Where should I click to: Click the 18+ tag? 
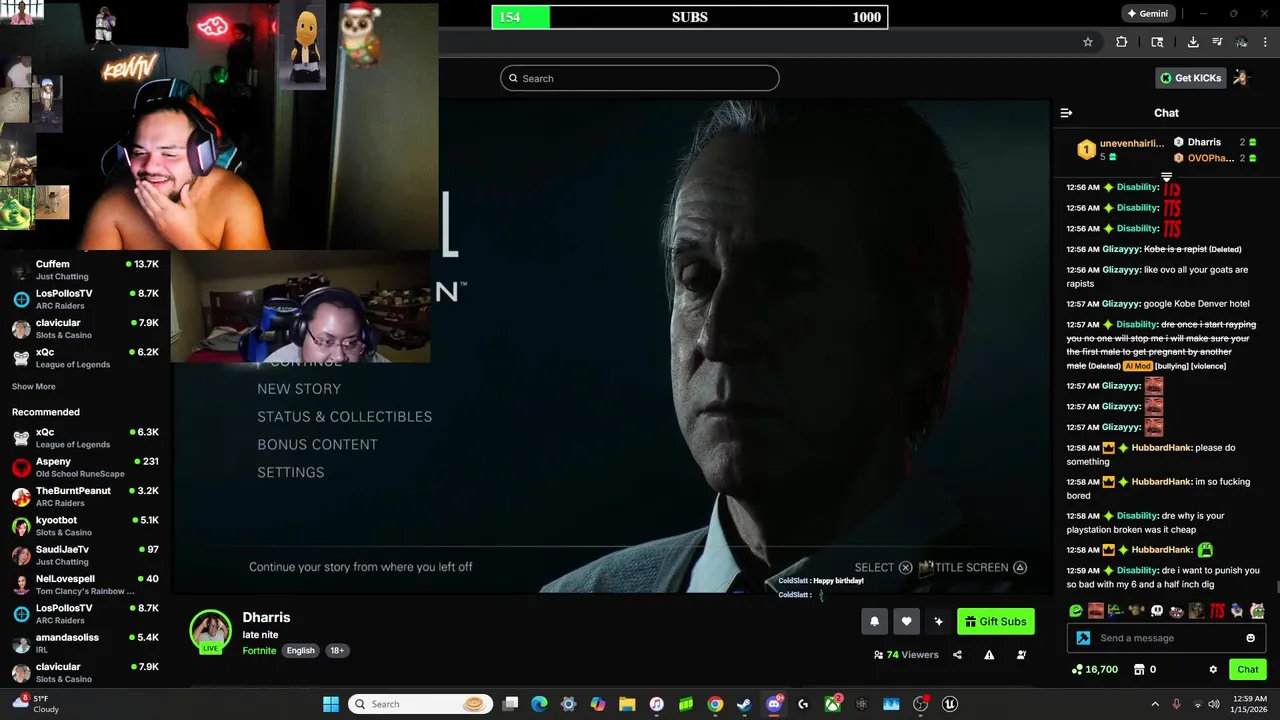coord(337,650)
